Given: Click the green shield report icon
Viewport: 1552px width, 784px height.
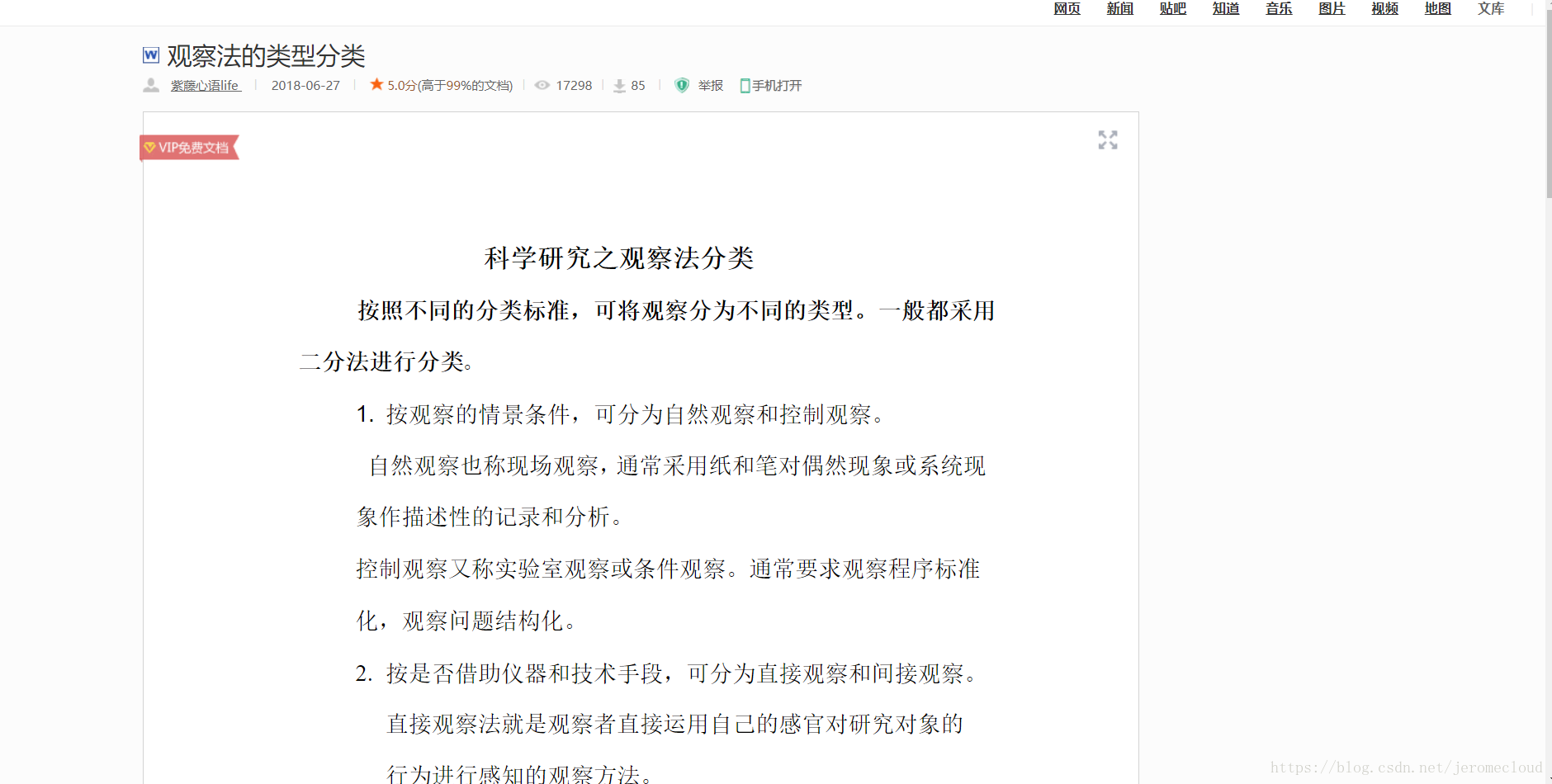Looking at the screenshot, I should (682, 85).
